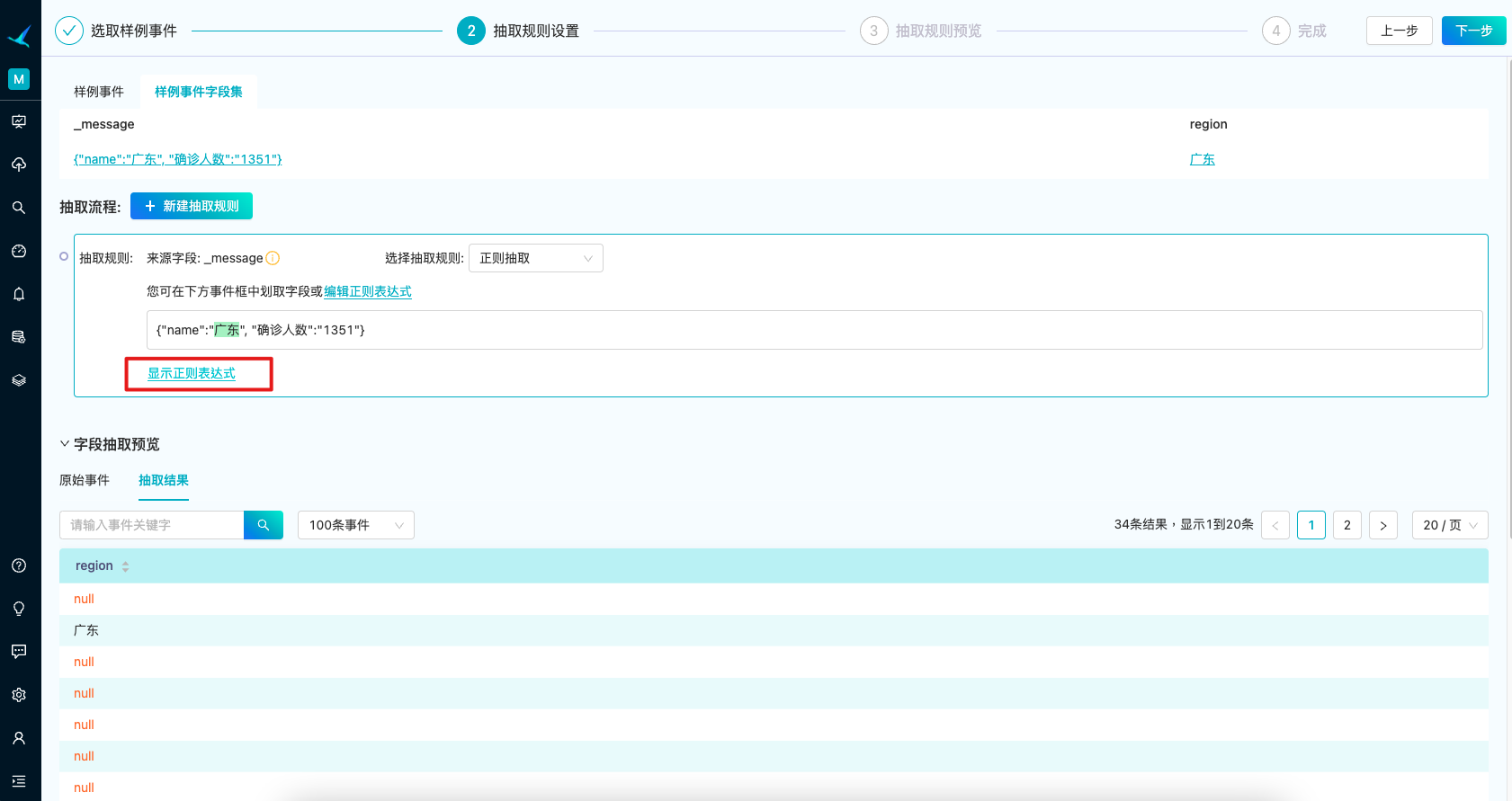Open the lightbulb tips icon

(x=19, y=609)
